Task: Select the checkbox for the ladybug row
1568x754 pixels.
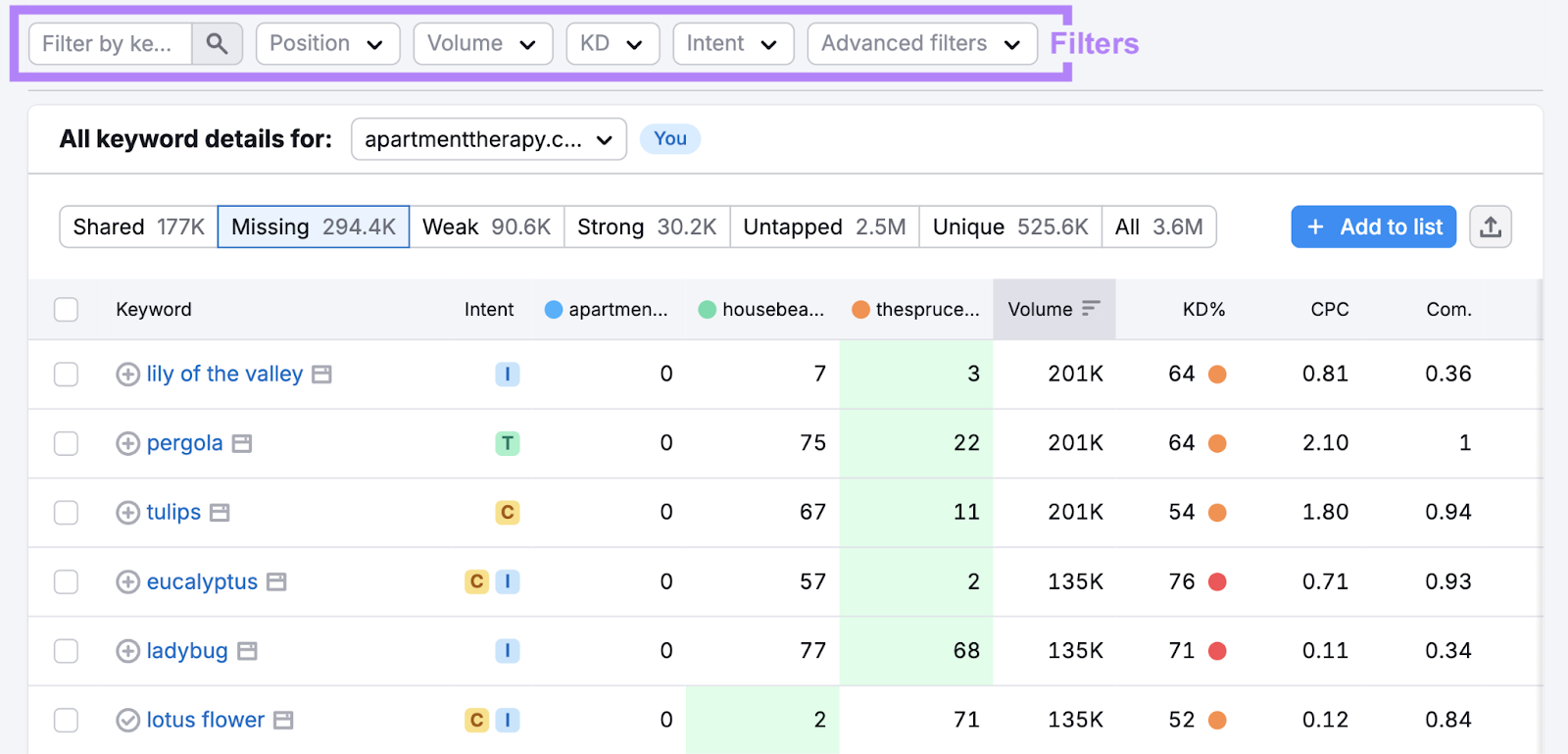Action: 66,651
